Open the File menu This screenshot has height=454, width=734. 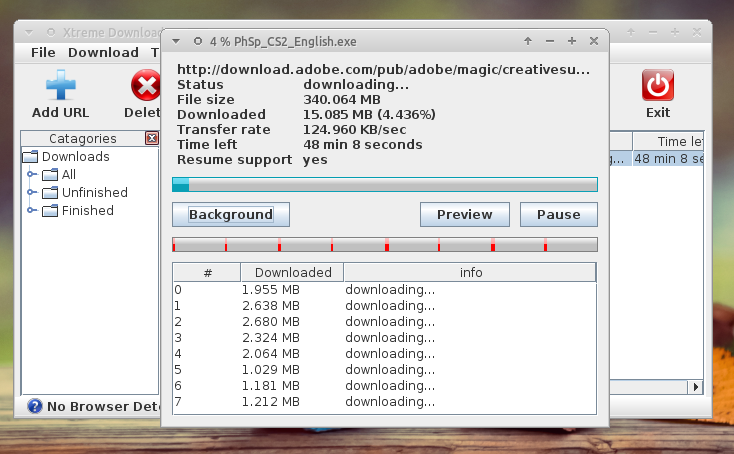(43, 52)
